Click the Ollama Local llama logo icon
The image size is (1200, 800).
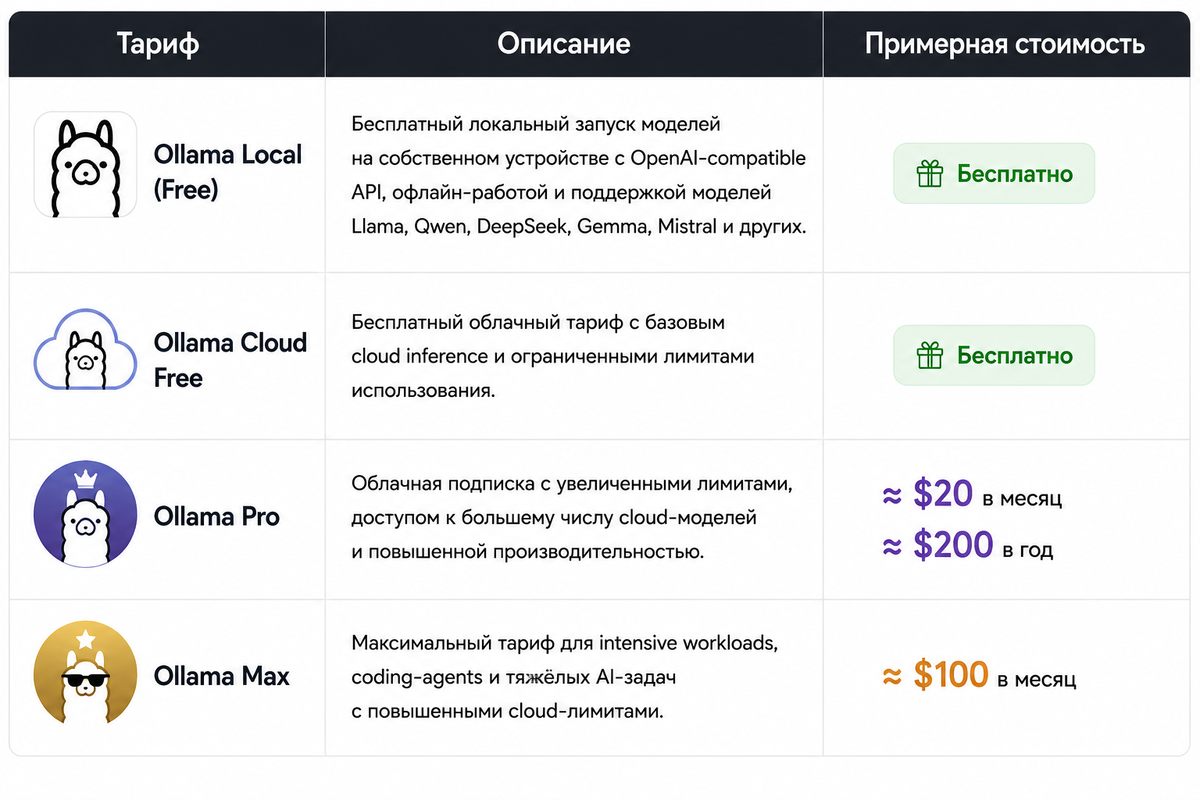pos(85,165)
